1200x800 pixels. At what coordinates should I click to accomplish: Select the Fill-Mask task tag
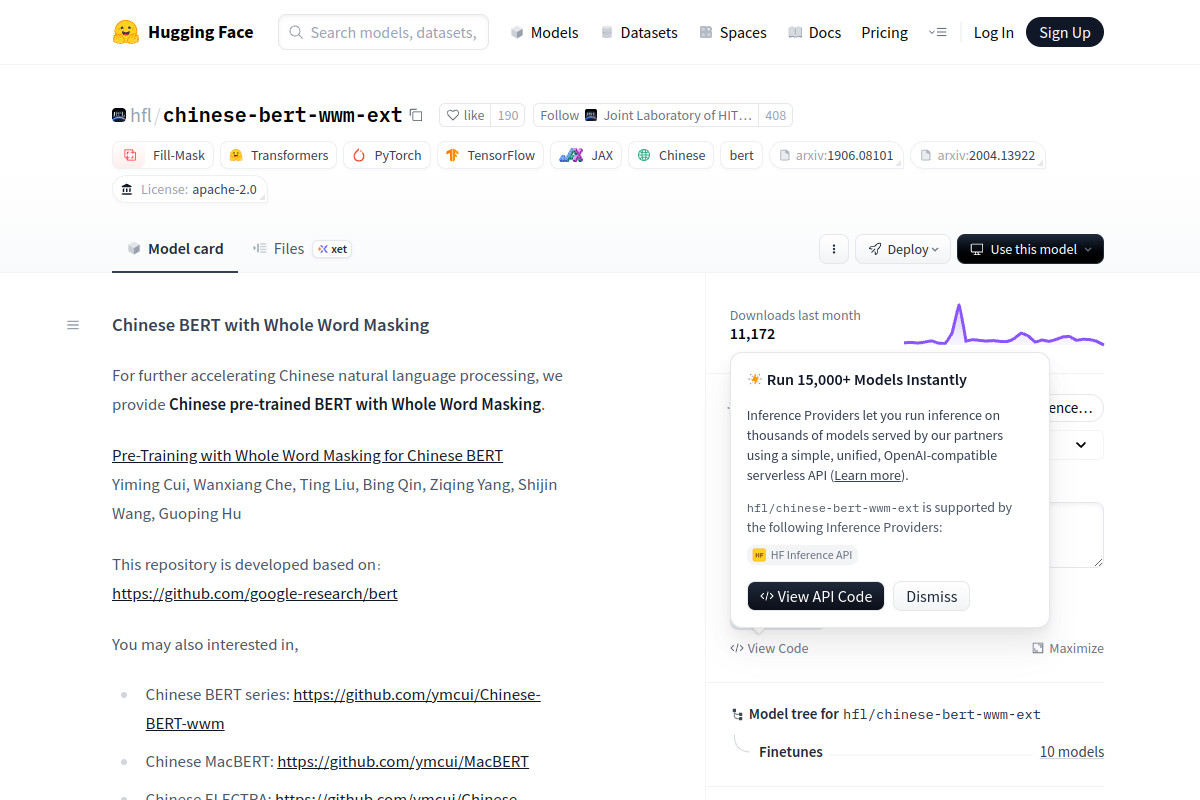point(163,155)
